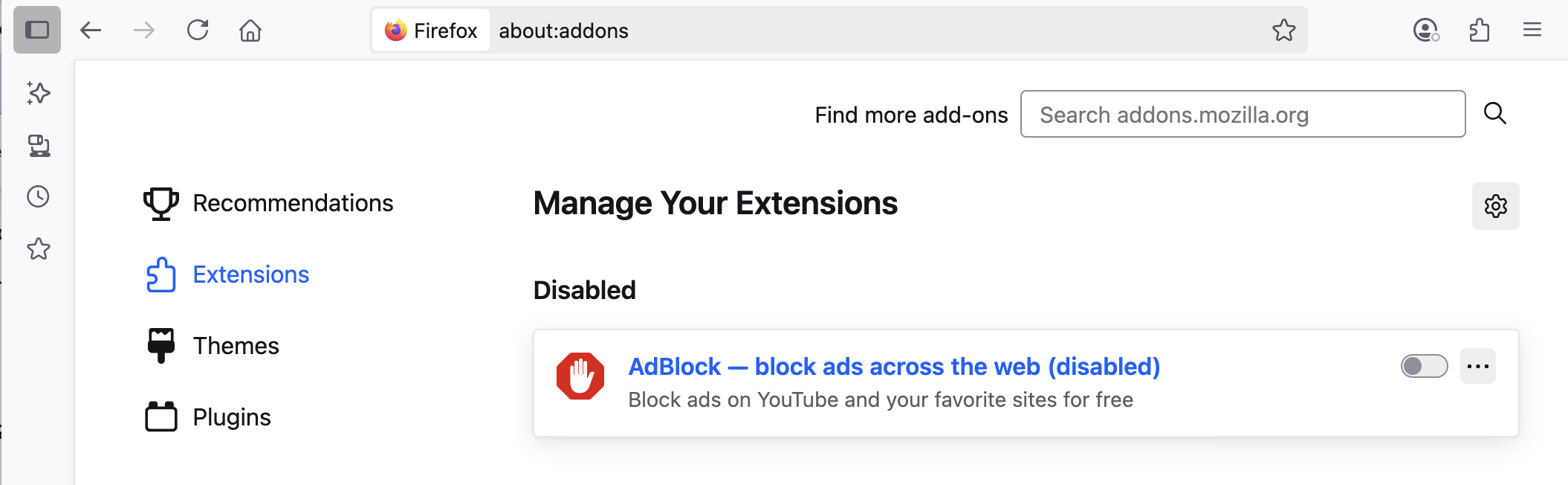1568x485 pixels.
Task: Collapse the sidebar using the top-left toggle
Action: 38,30
